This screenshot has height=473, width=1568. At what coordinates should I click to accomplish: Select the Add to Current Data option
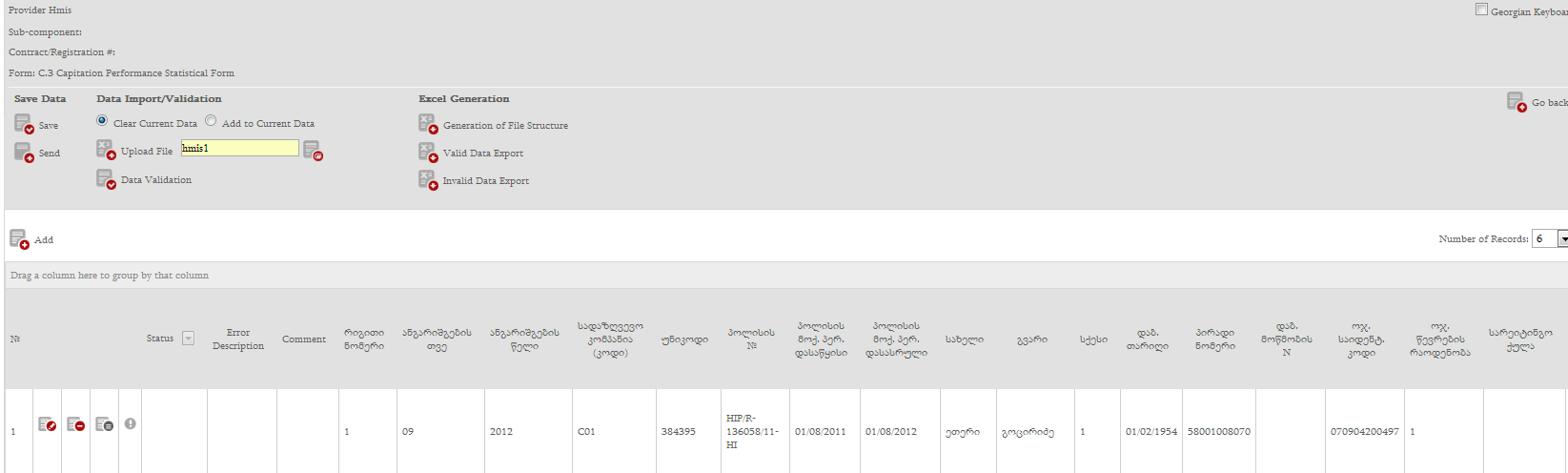pos(211,121)
